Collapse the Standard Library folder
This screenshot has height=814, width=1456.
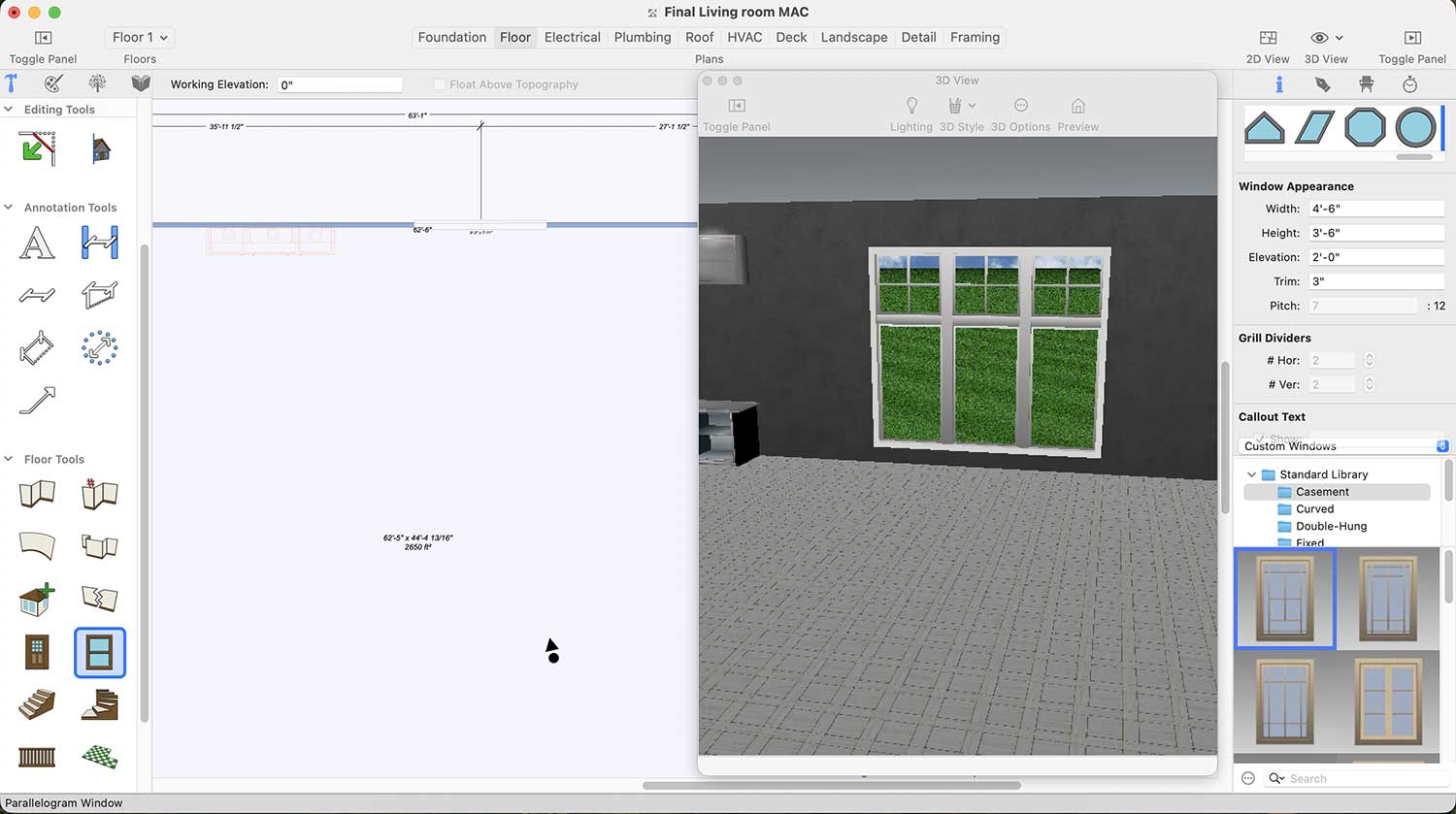coord(1252,474)
